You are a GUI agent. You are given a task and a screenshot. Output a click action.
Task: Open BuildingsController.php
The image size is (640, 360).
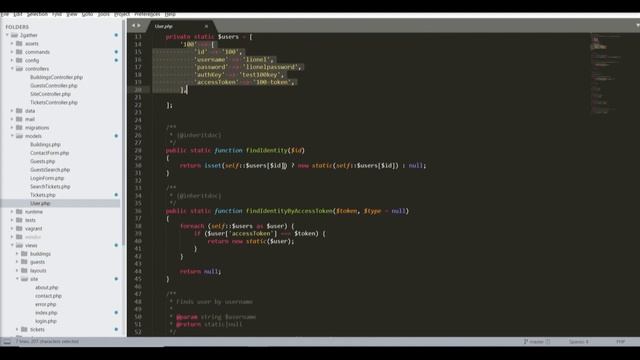pos(56,77)
